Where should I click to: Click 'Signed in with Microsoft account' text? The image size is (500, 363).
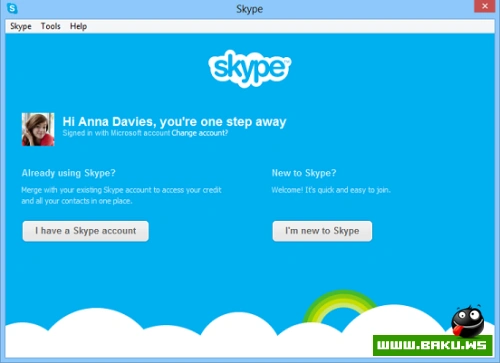click(116, 133)
